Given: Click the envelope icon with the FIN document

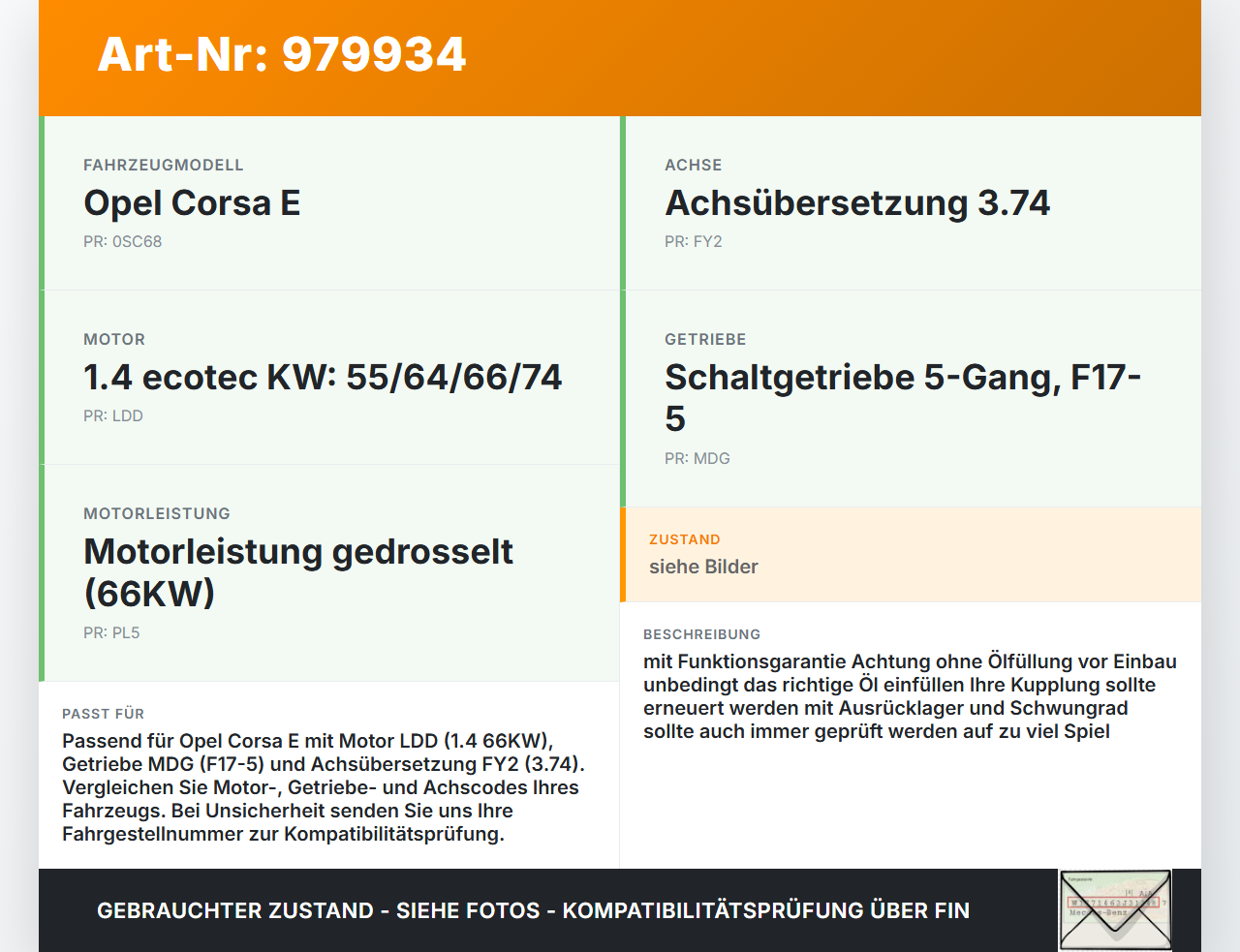Looking at the screenshot, I should coord(1114,908).
